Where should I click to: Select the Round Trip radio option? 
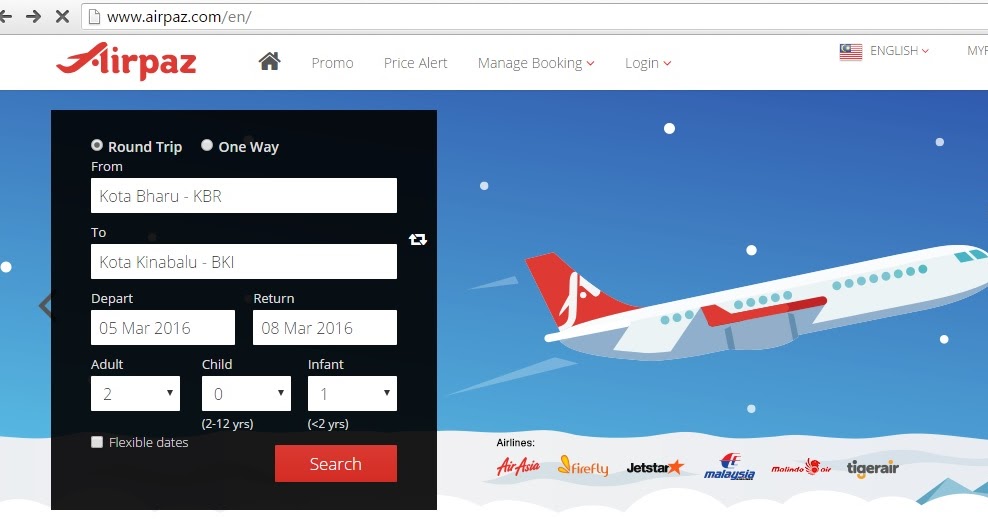click(96, 145)
